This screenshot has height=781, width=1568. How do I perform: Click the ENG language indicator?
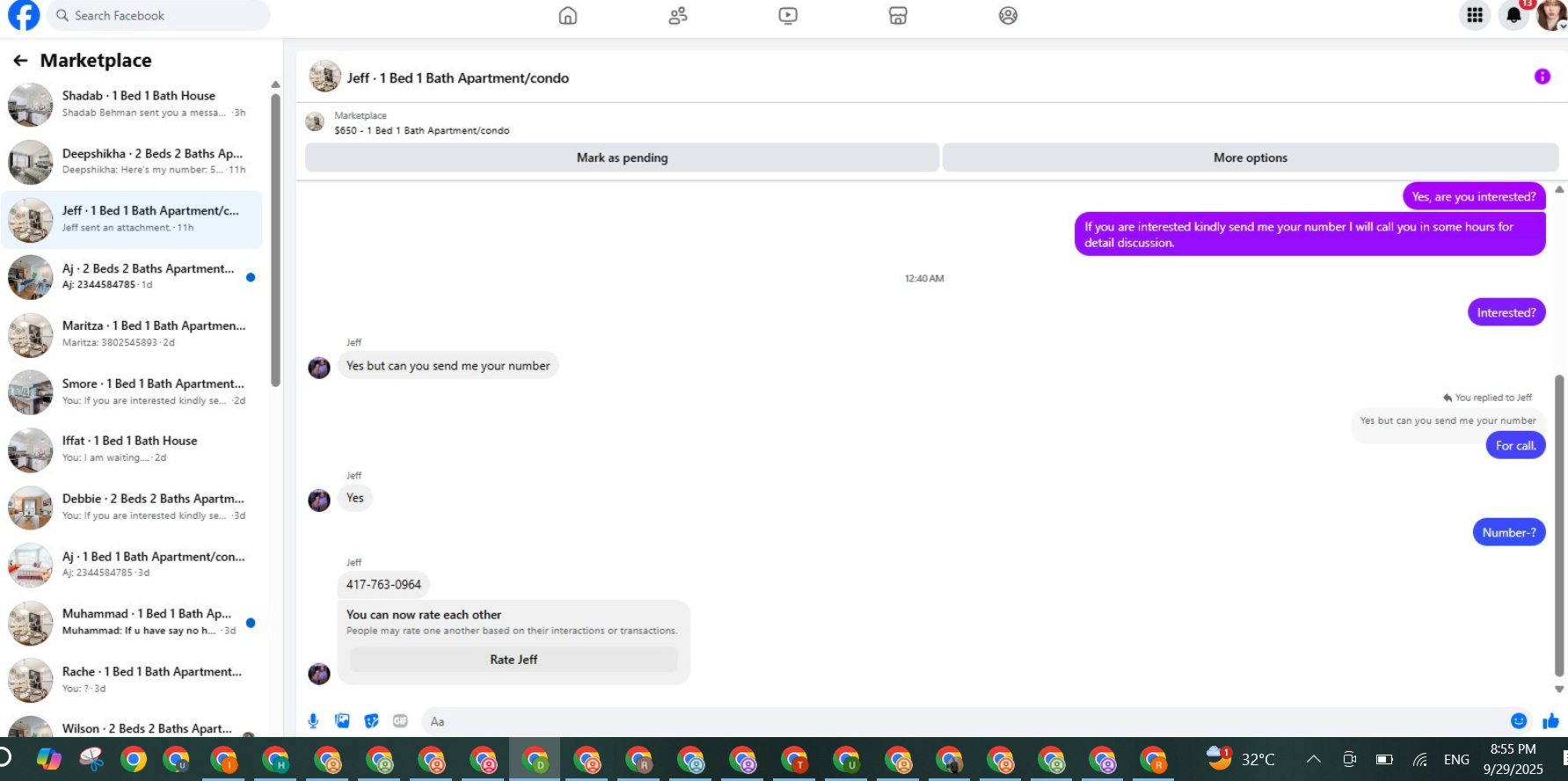1456,759
